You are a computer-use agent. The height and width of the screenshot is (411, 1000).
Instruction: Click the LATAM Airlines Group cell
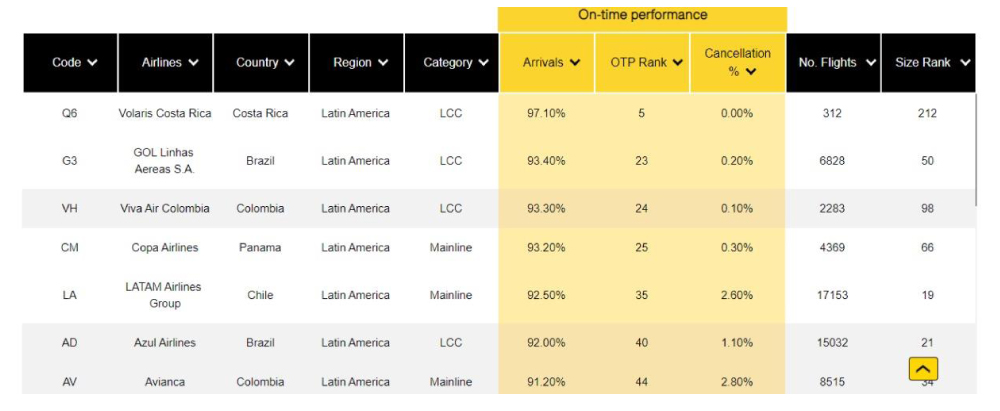tap(165, 294)
